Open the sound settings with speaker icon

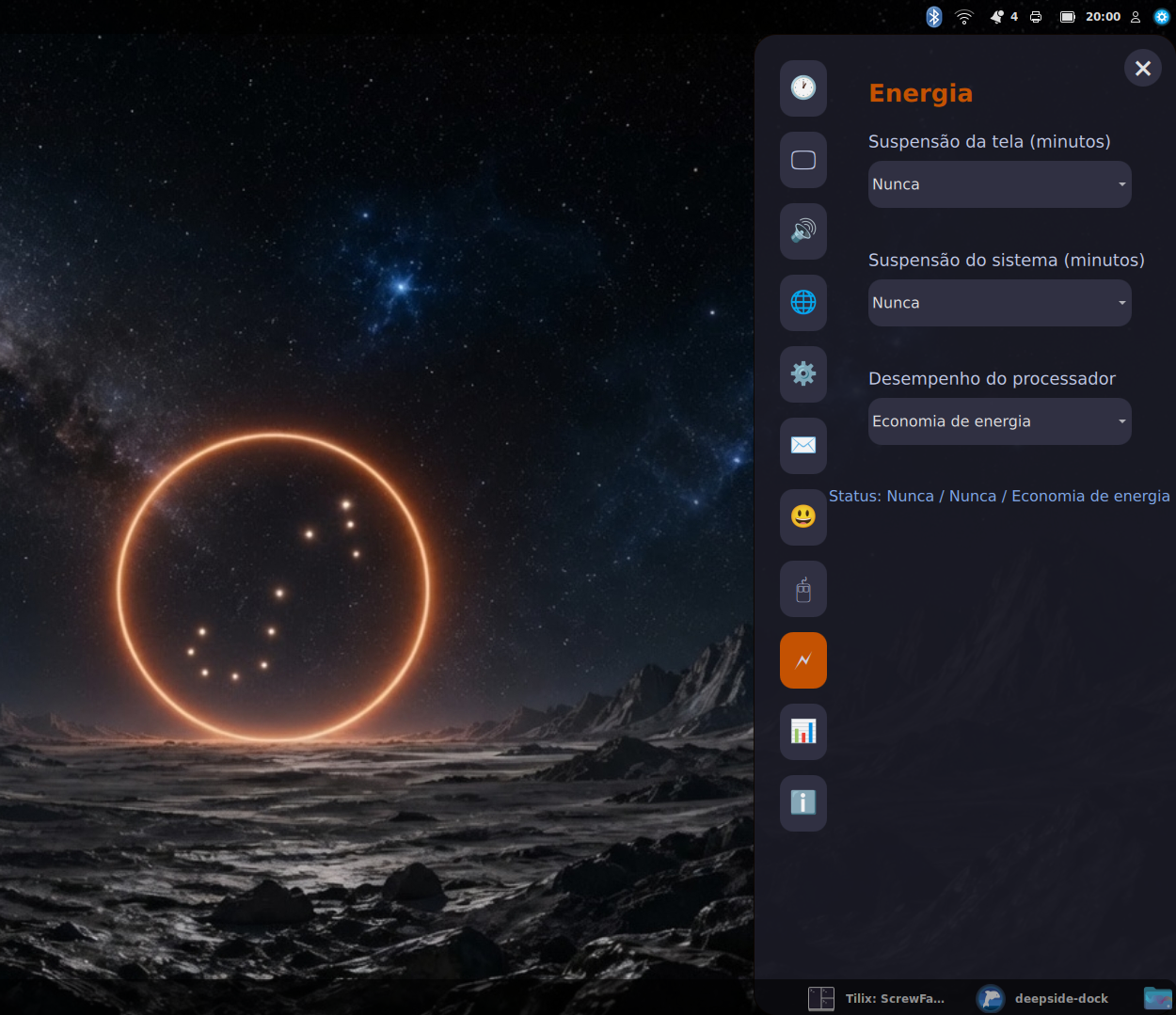[x=803, y=231]
